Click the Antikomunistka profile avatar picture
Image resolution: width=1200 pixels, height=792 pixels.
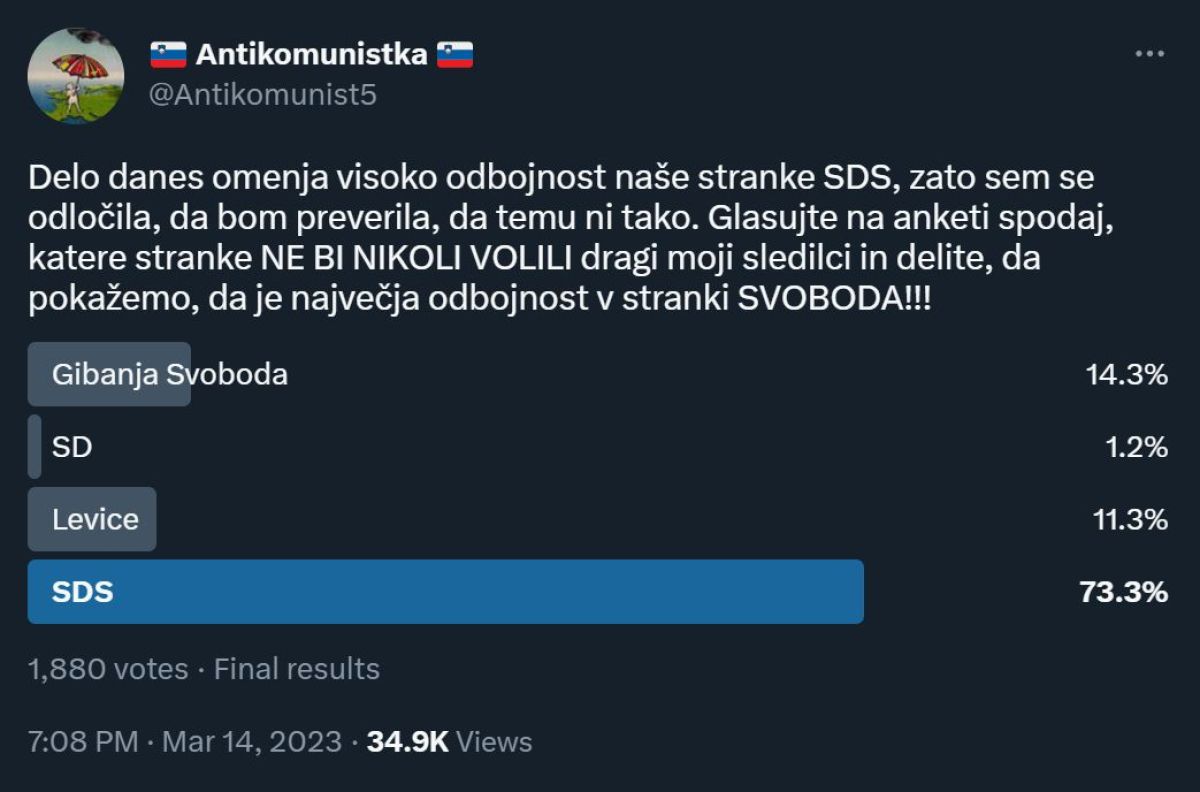pyautogui.click(x=76, y=76)
